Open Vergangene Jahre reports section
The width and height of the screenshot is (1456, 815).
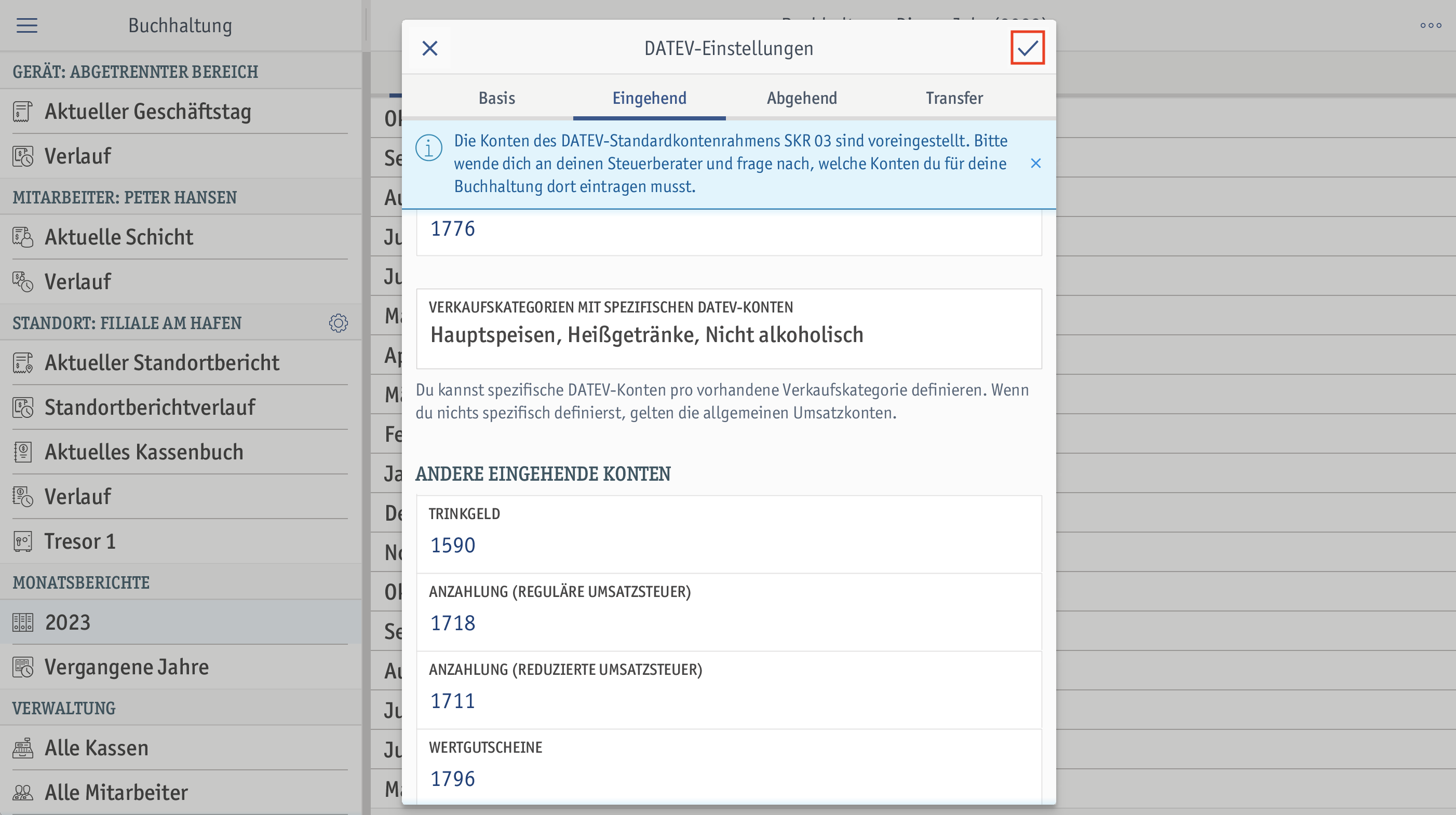point(126,666)
